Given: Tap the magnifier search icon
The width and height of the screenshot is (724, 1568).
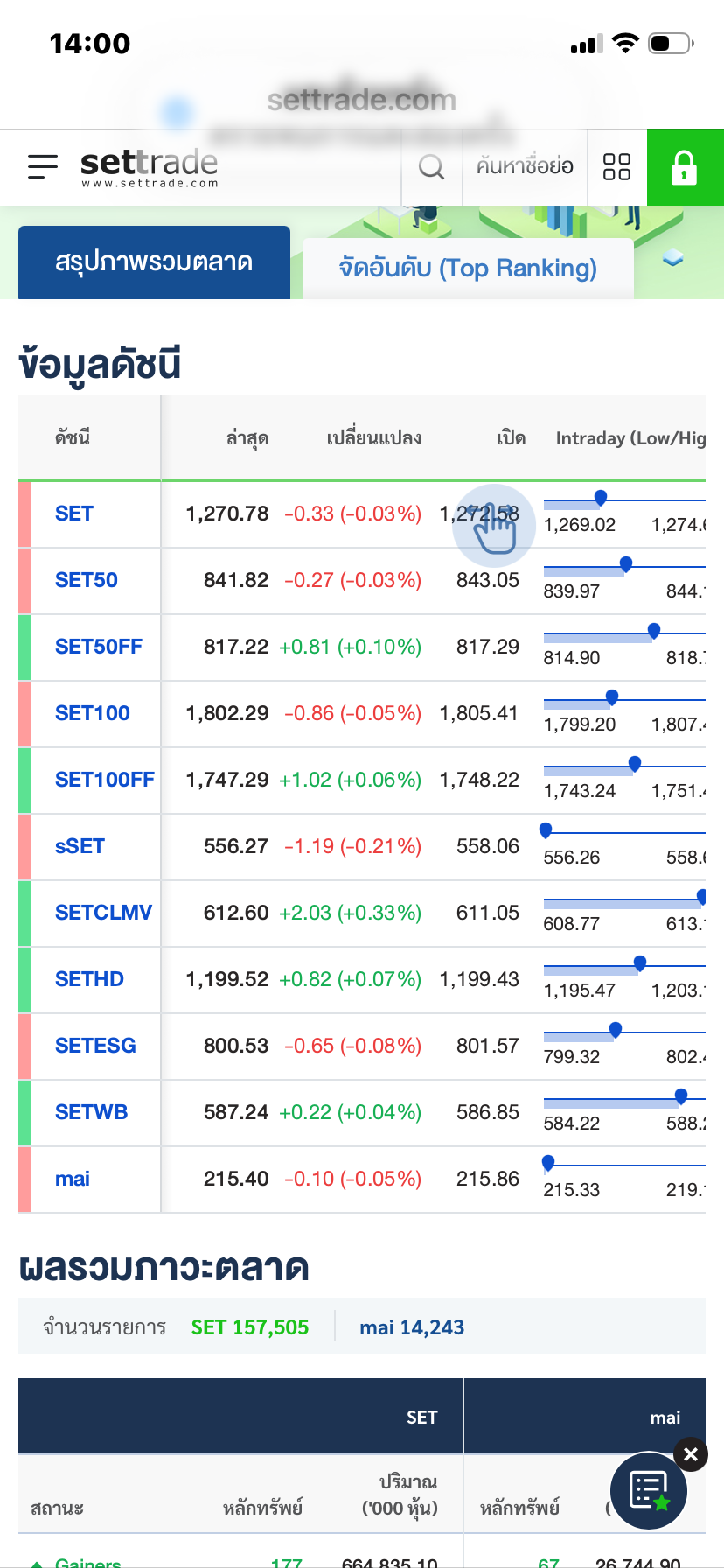Looking at the screenshot, I should click(431, 166).
